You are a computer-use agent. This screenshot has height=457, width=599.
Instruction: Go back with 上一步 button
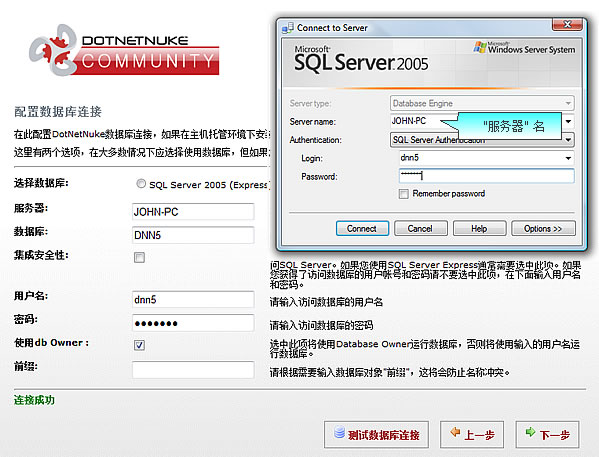[472, 434]
